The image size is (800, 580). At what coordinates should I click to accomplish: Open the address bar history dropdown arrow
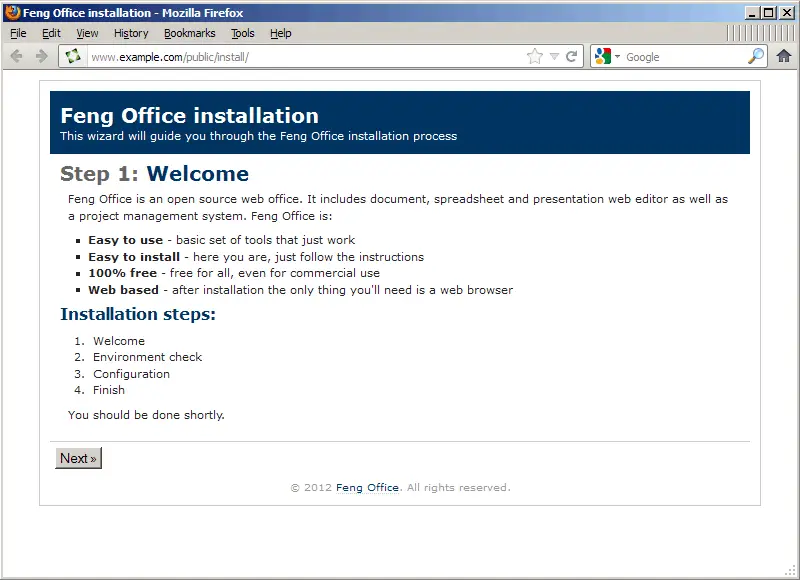pyautogui.click(x=555, y=57)
